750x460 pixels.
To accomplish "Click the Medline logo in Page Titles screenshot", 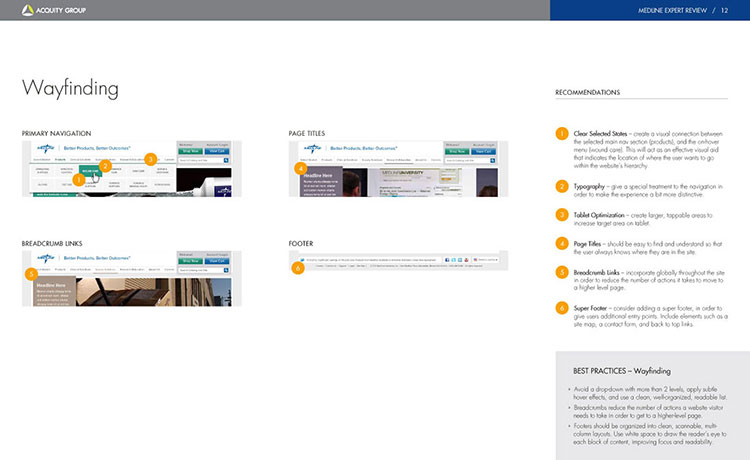I will coord(313,148).
